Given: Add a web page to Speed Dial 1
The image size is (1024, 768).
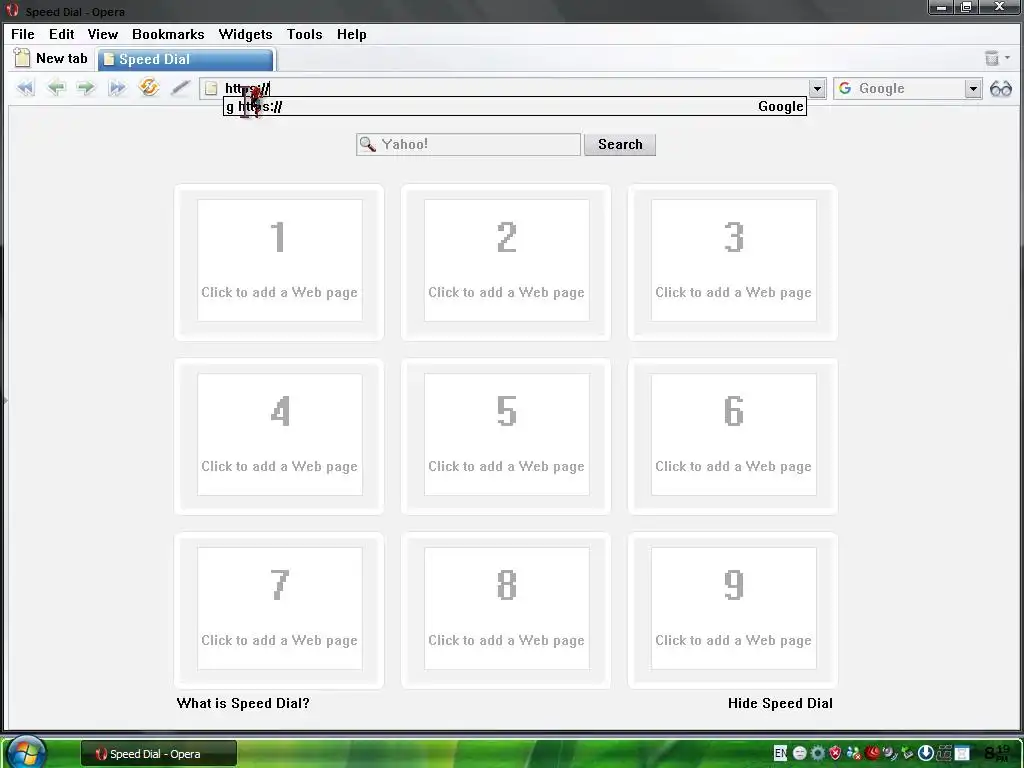Looking at the screenshot, I should [280, 261].
